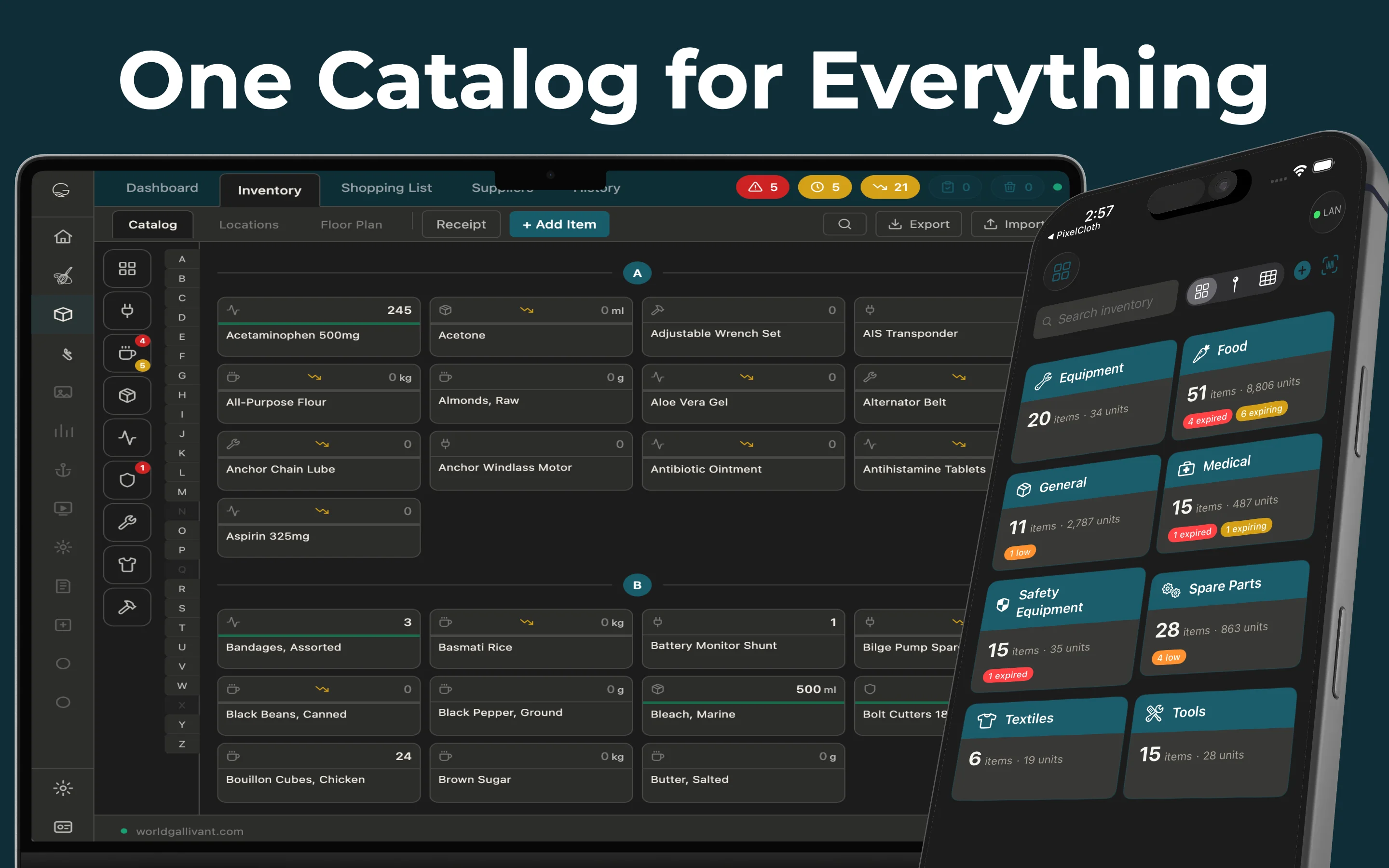This screenshot has width=1389, height=868.
Task: Tap the Tools category card on phone
Action: (x=1210, y=743)
